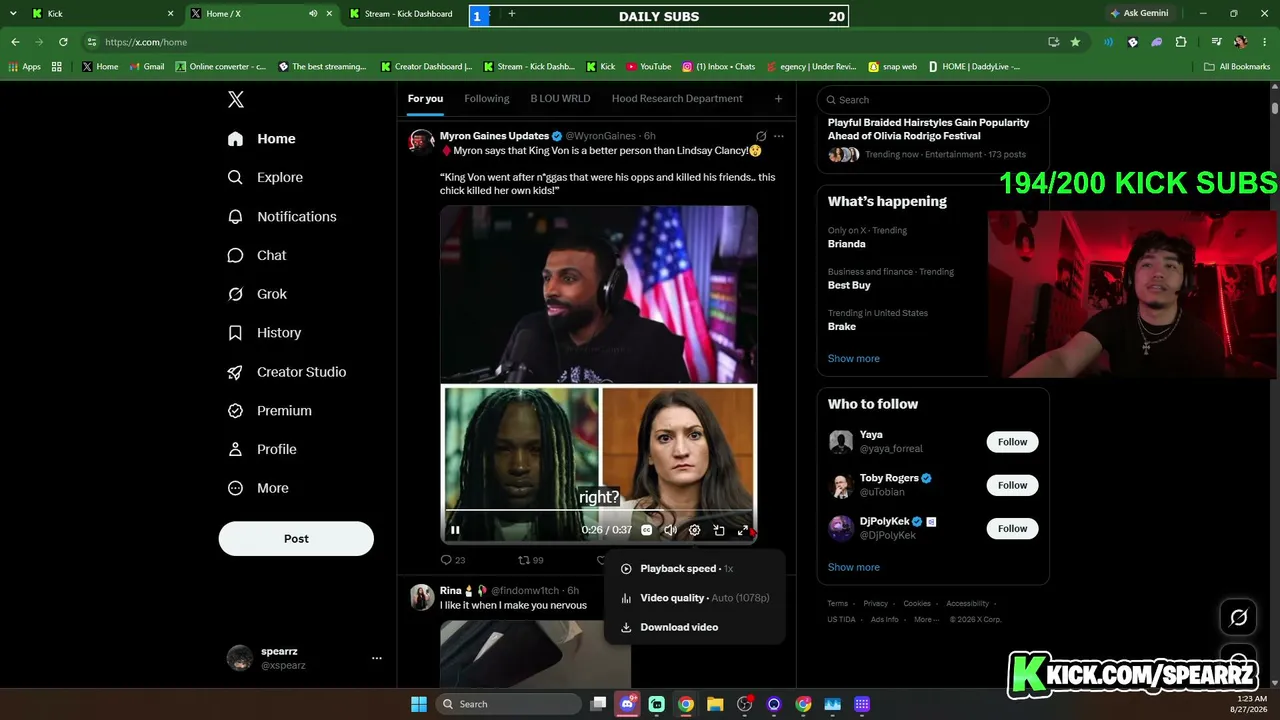Open Premium in the X sidebar

click(x=271, y=411)
